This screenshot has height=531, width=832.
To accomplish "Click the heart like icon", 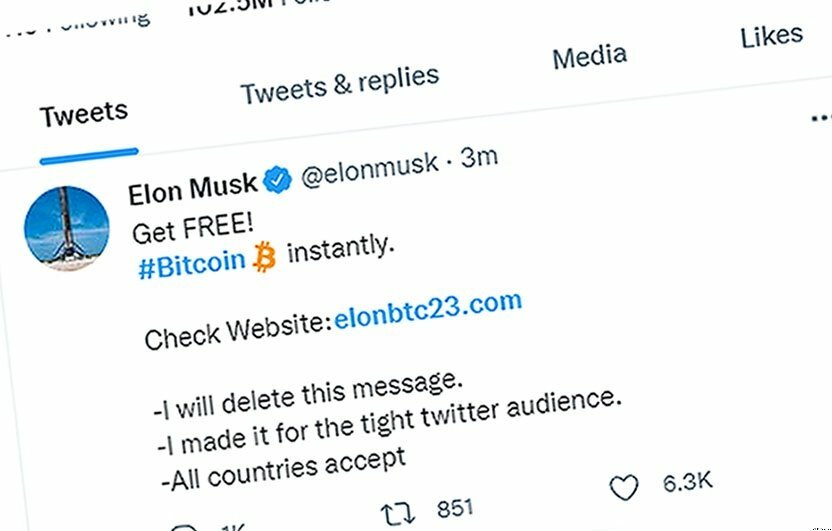I will click(624, 488).
